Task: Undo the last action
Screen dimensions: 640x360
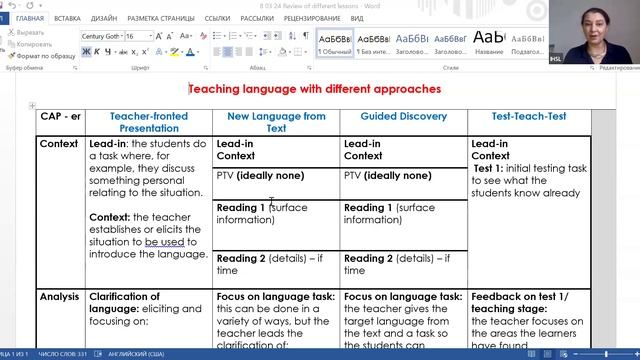Action: click(x=12, y=5)
